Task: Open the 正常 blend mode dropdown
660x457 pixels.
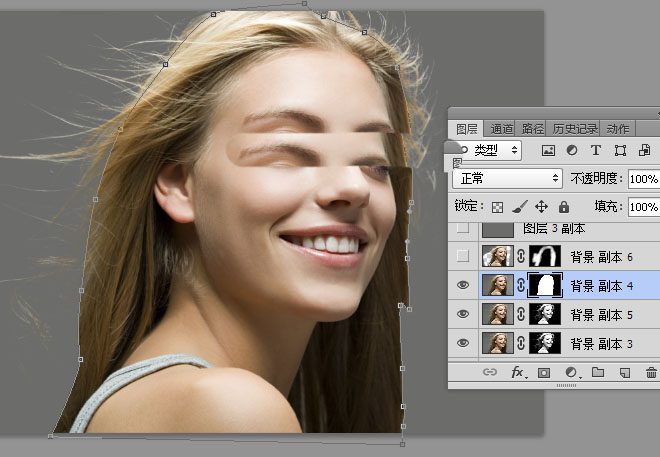Action: (507, 178)
